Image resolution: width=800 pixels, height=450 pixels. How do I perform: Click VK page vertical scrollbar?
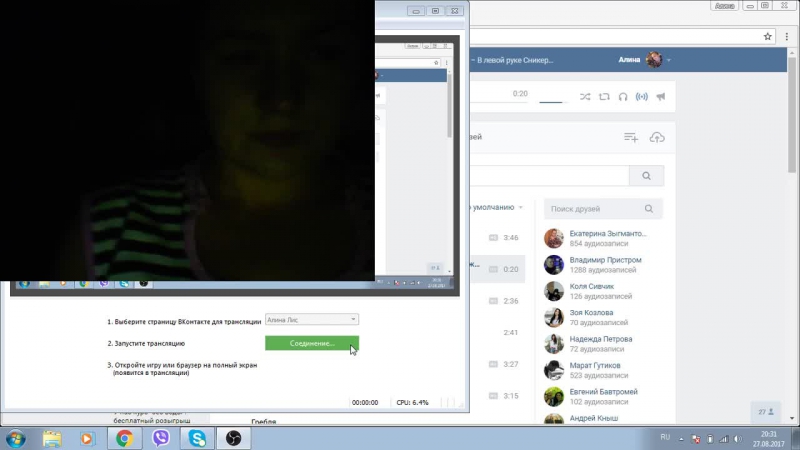click(x=792, y=115)
